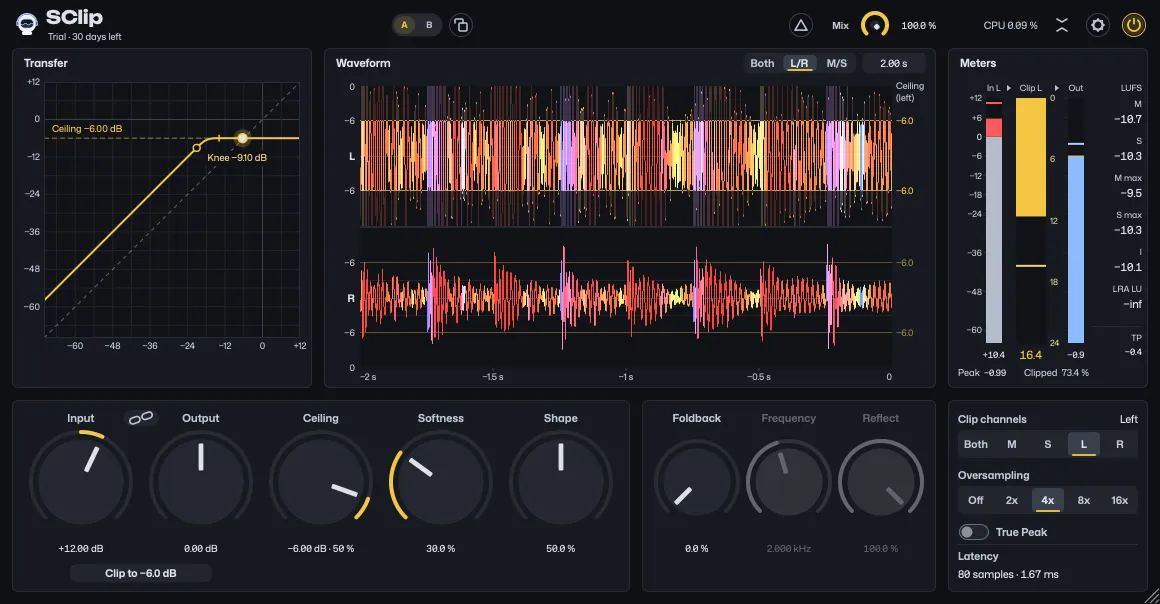Set clip channels to M
The height and width of the screenshot is (604, 1160).
point(1011,444)
